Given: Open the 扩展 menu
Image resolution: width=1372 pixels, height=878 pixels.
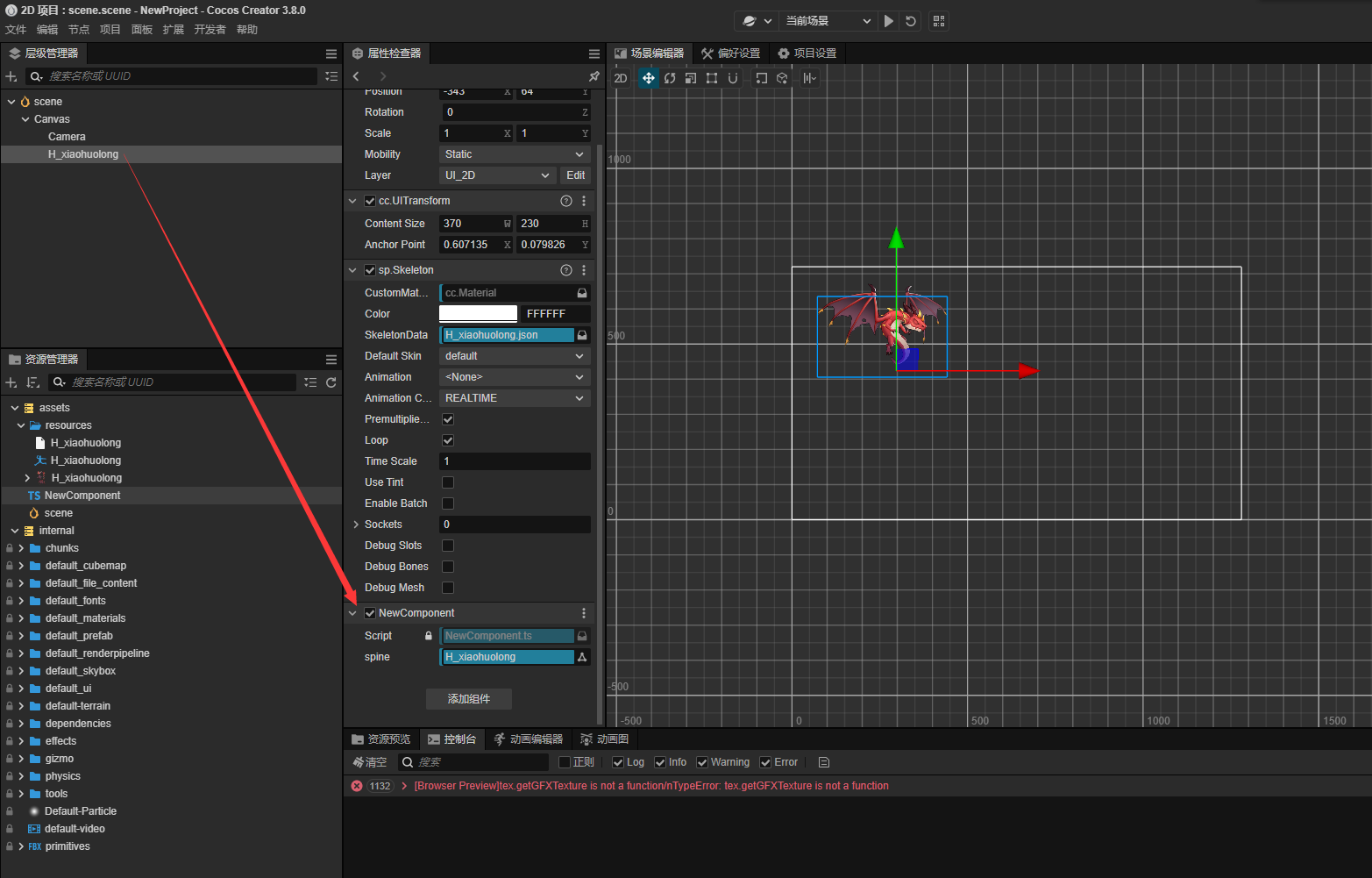Looking at the screenshot, I should pos(174,30).
